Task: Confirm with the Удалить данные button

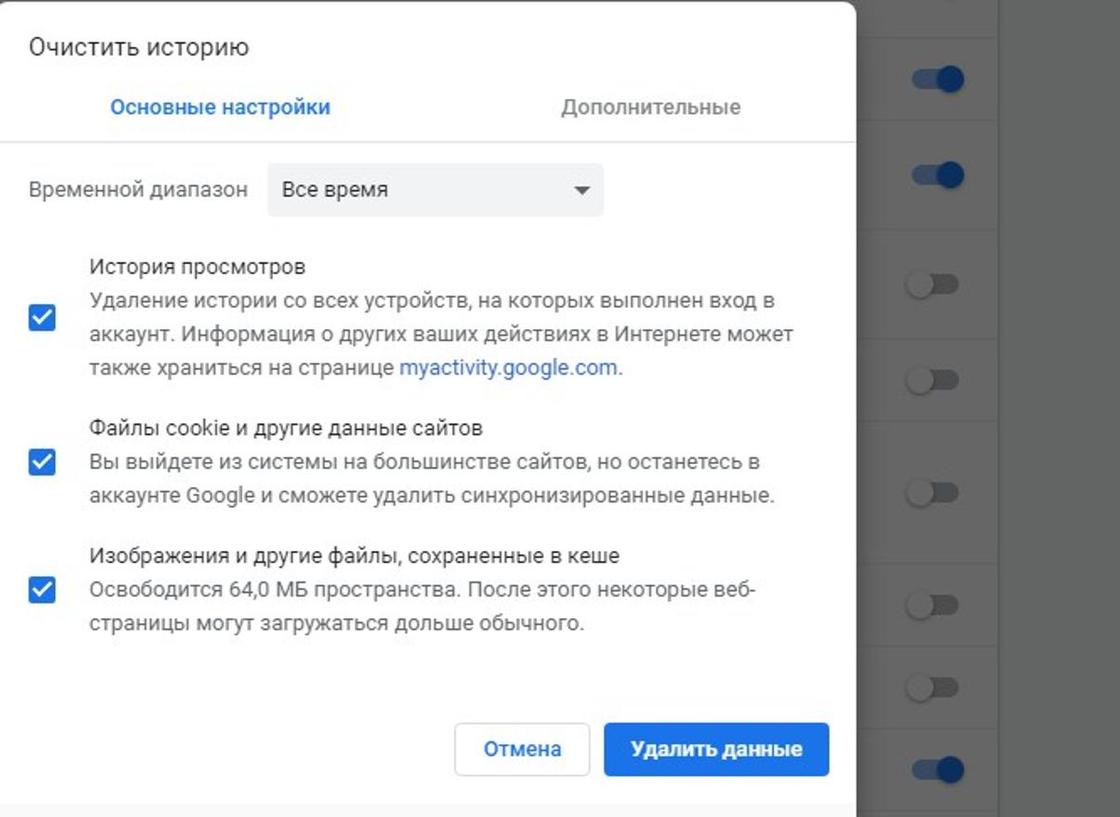Action: (716, 749)
